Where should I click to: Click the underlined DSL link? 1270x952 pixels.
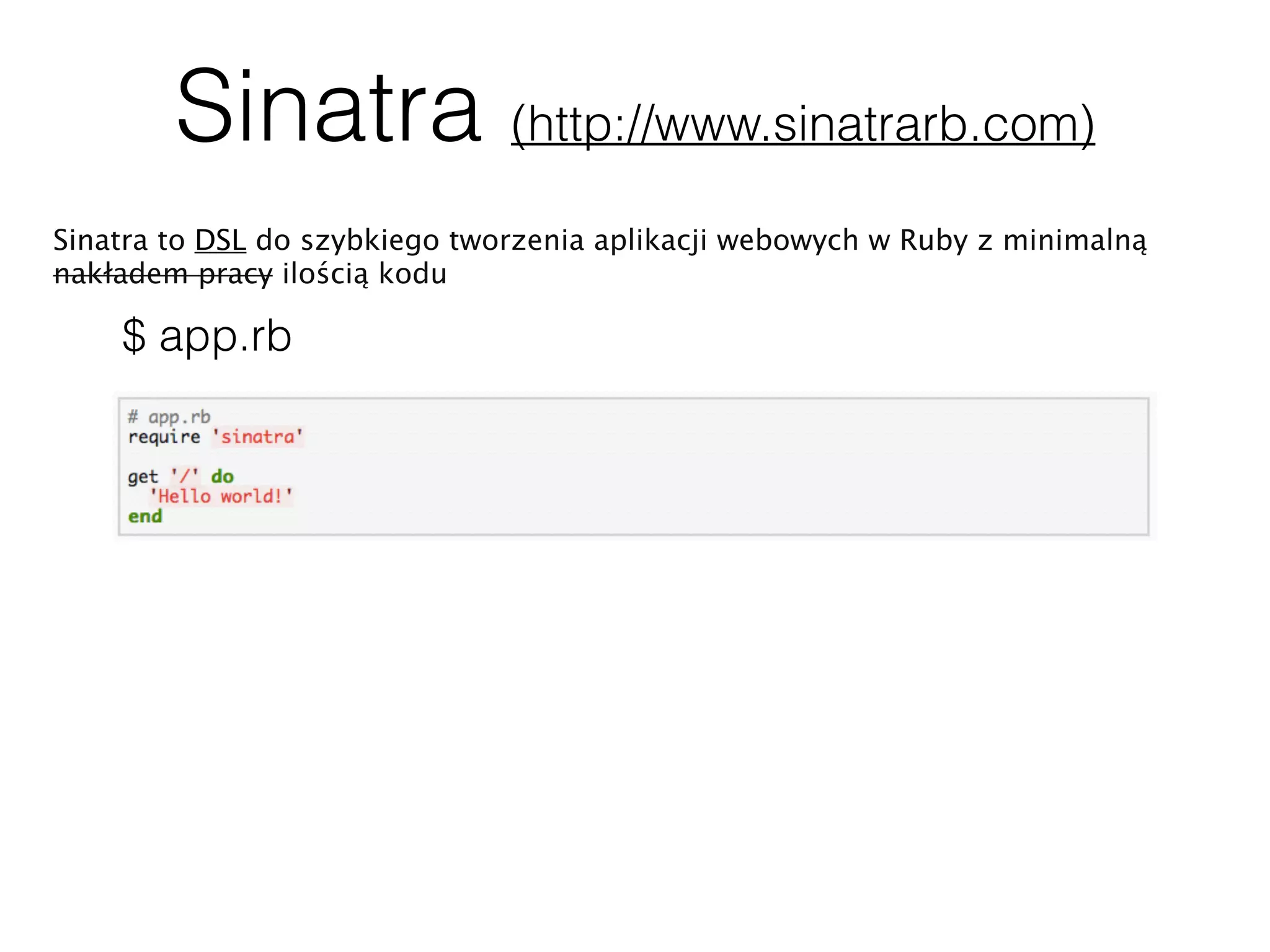[220, 240]
